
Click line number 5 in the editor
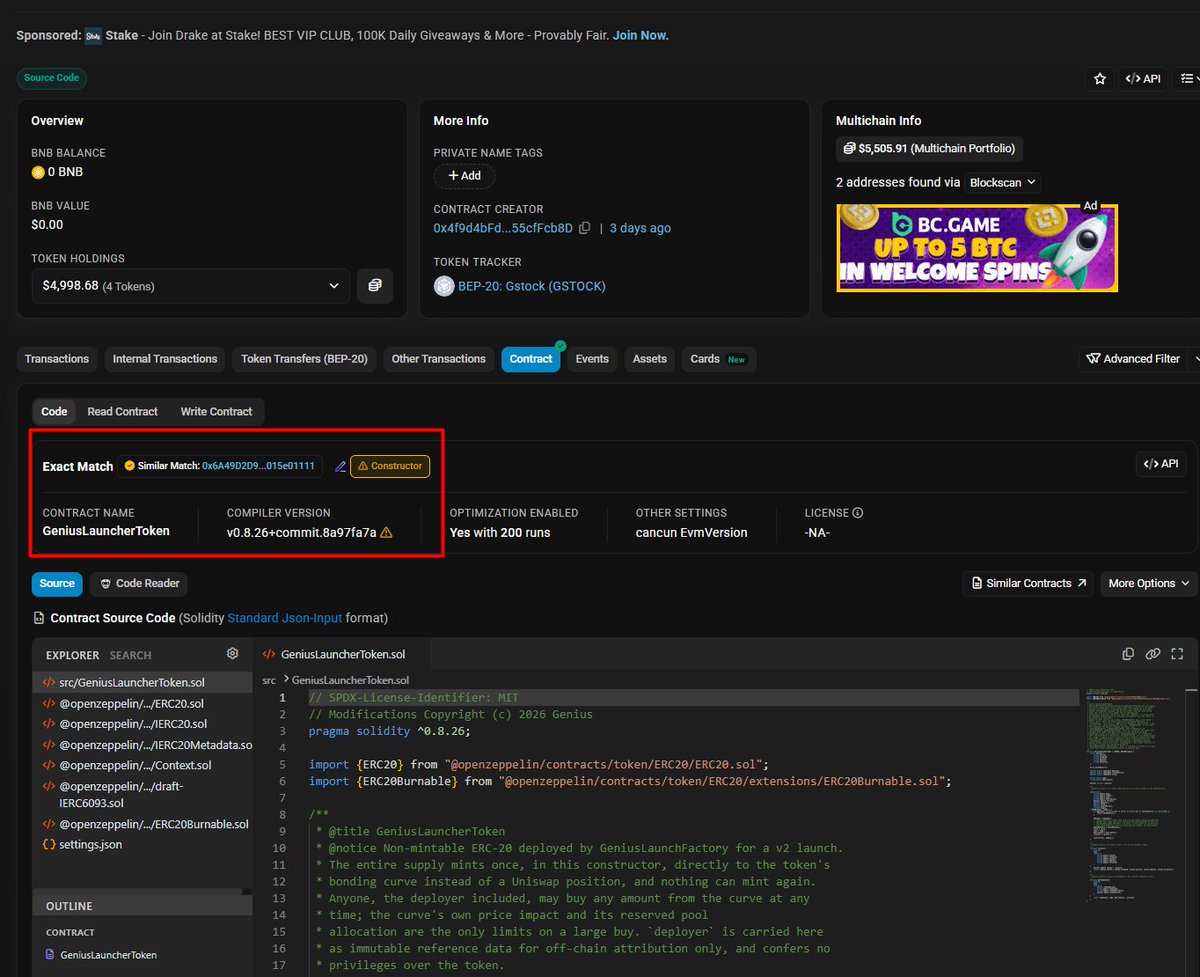coord(282,764)
